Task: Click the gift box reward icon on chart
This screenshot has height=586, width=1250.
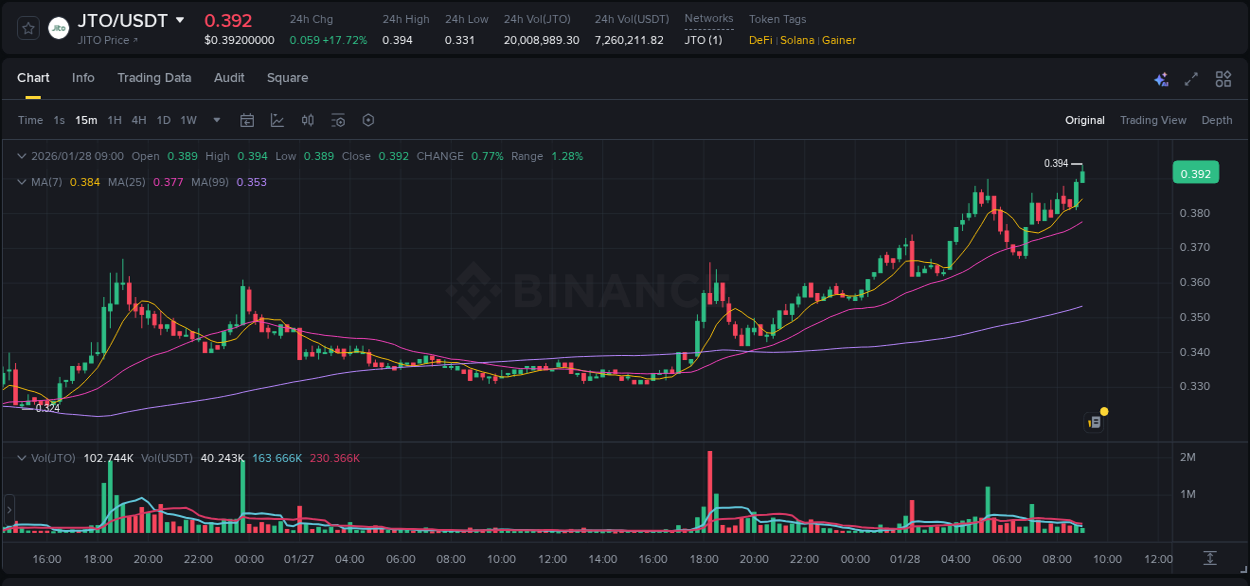Action: pyautogui.click(x=1094, y=421)
